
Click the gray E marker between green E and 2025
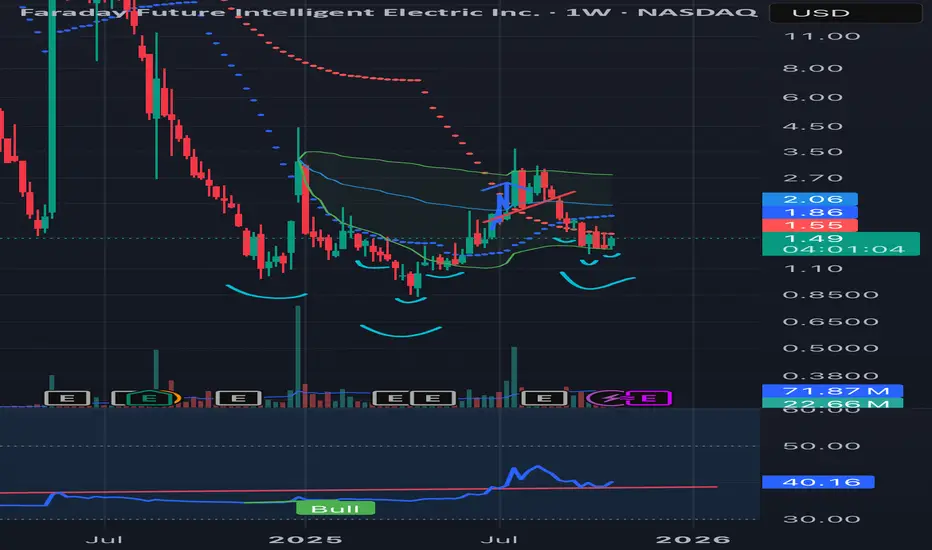pyautogui.click(x=238, y=398)
